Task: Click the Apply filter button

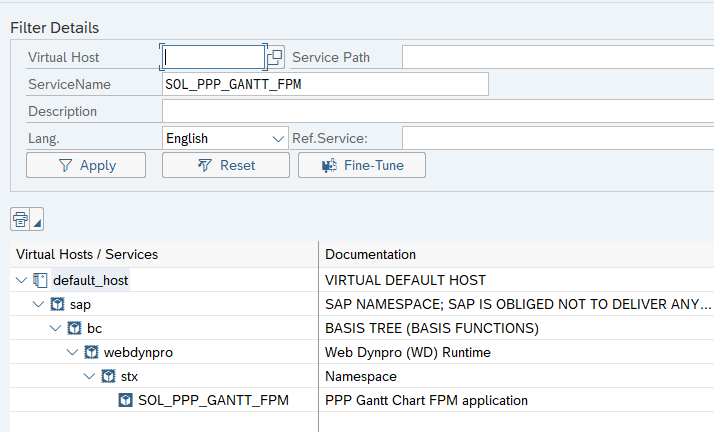Action: [86, 165]
